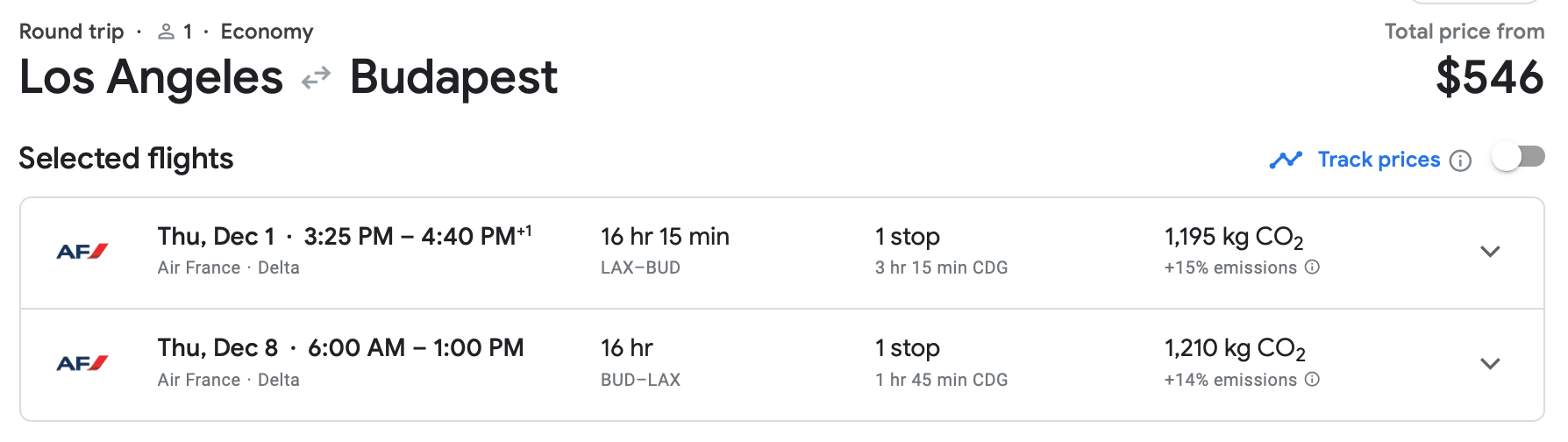Screen dimensions: 1568x442
Task: Click the $546 total price
Action: coord(1489,77)
